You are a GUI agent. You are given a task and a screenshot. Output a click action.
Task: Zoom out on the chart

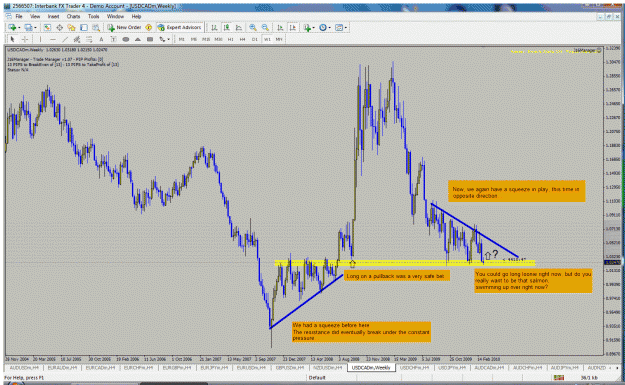pyautogui.click(x=265, y=28)
